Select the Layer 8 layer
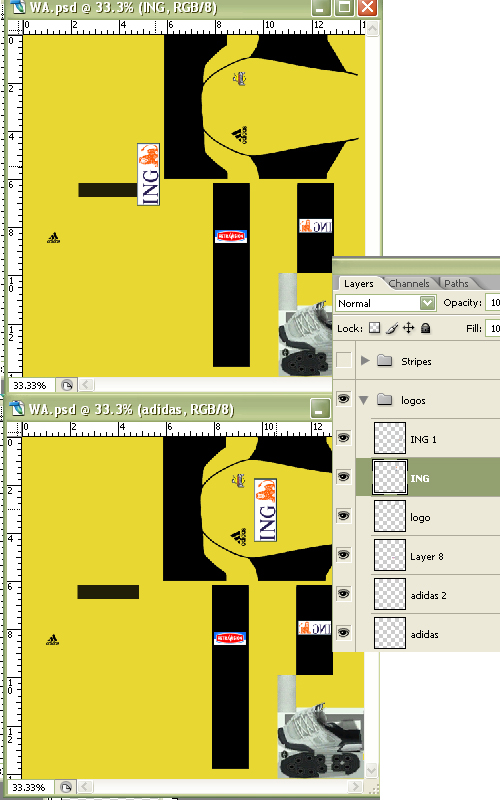Viewport: 500px width, 800px height. tap(428, 555)
